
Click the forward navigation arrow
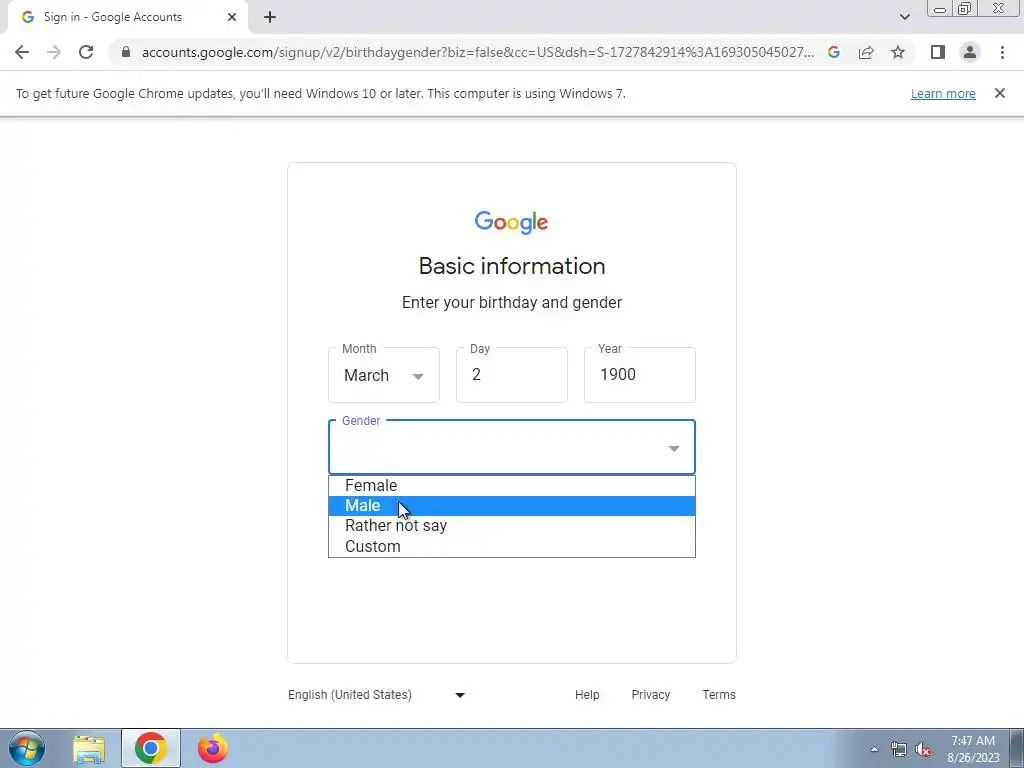54,52
